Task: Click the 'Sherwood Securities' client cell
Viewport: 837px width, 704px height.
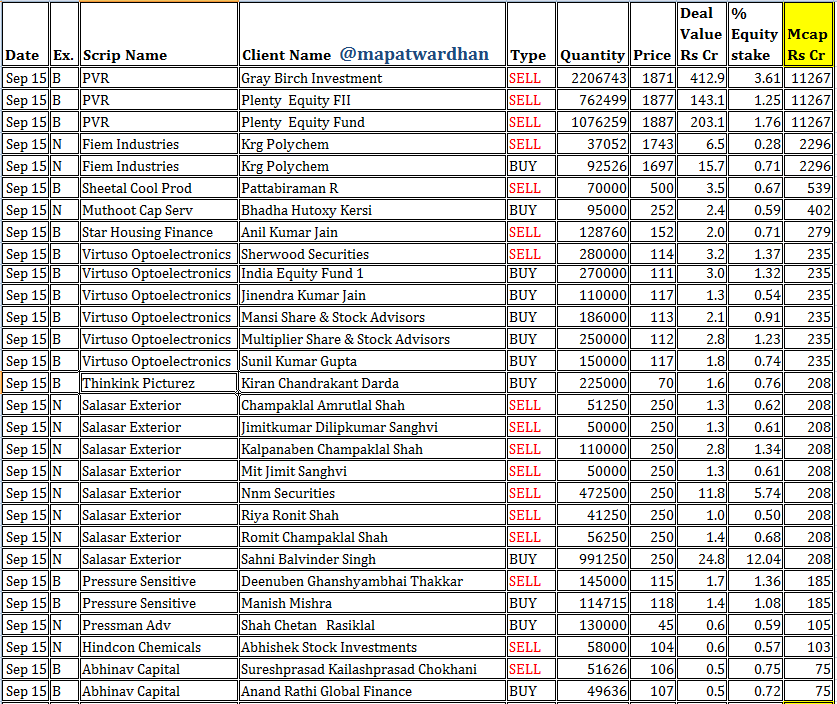Action: [373, 254]
